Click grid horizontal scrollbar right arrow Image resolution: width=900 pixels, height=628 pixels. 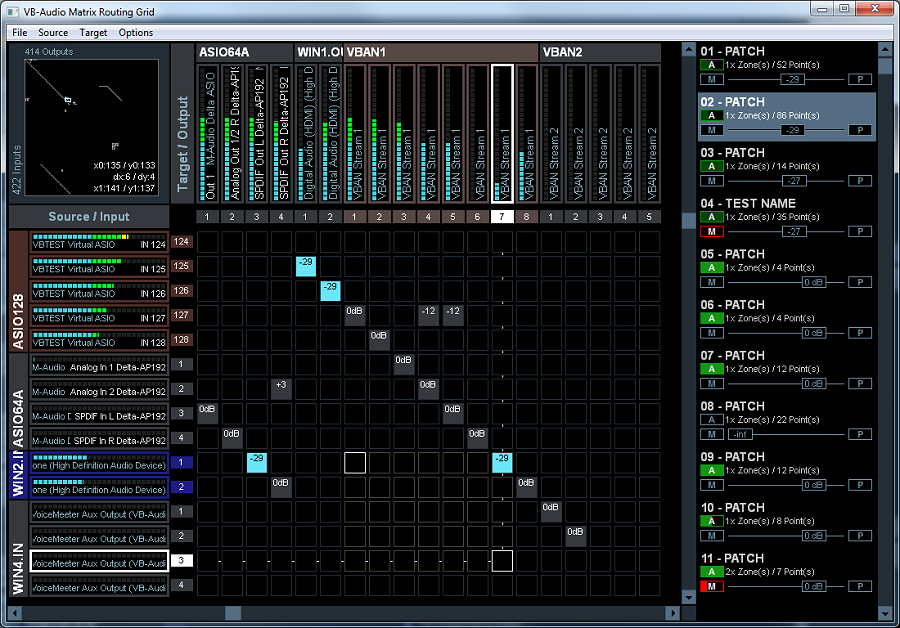tap(673, 613)
